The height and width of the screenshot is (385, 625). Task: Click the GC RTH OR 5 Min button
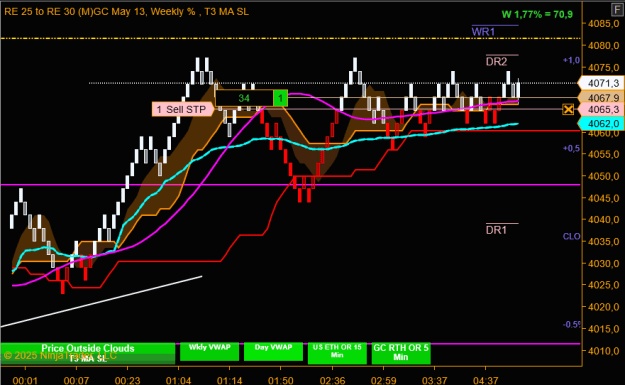coord(401,353)
